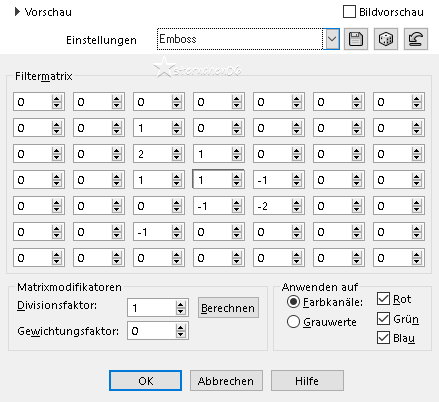439x402 pixels.
Task: Randomize parameters with the dice icon
Action: 386,39
